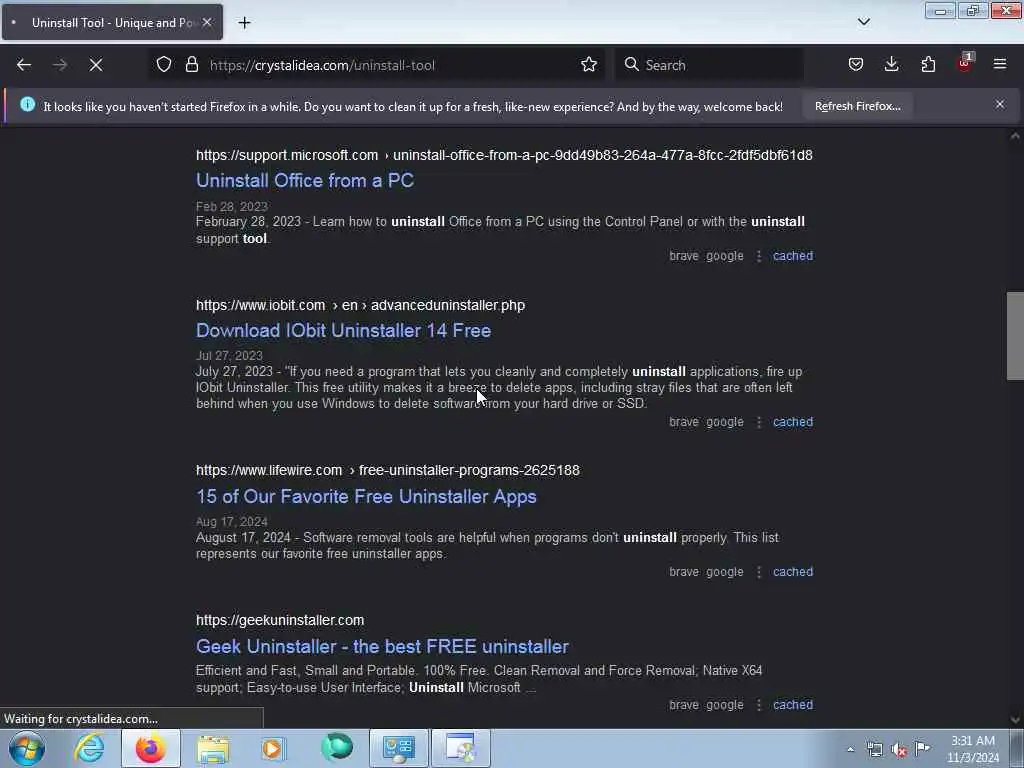Launch Internet Explorer from the taskbar

(x=89, y=748)
